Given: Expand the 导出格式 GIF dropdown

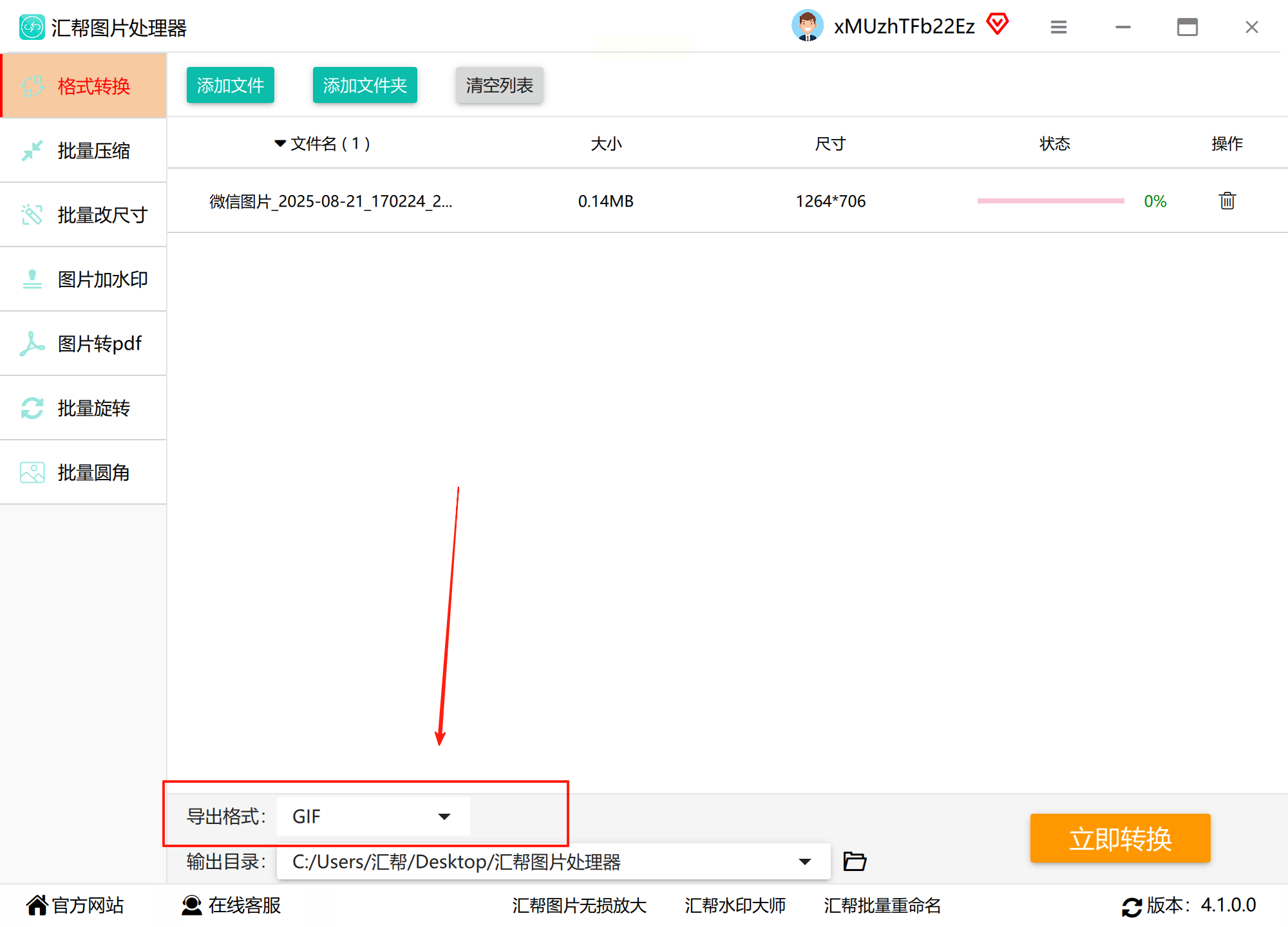Looking at the screenshot, I should (444, 816).
